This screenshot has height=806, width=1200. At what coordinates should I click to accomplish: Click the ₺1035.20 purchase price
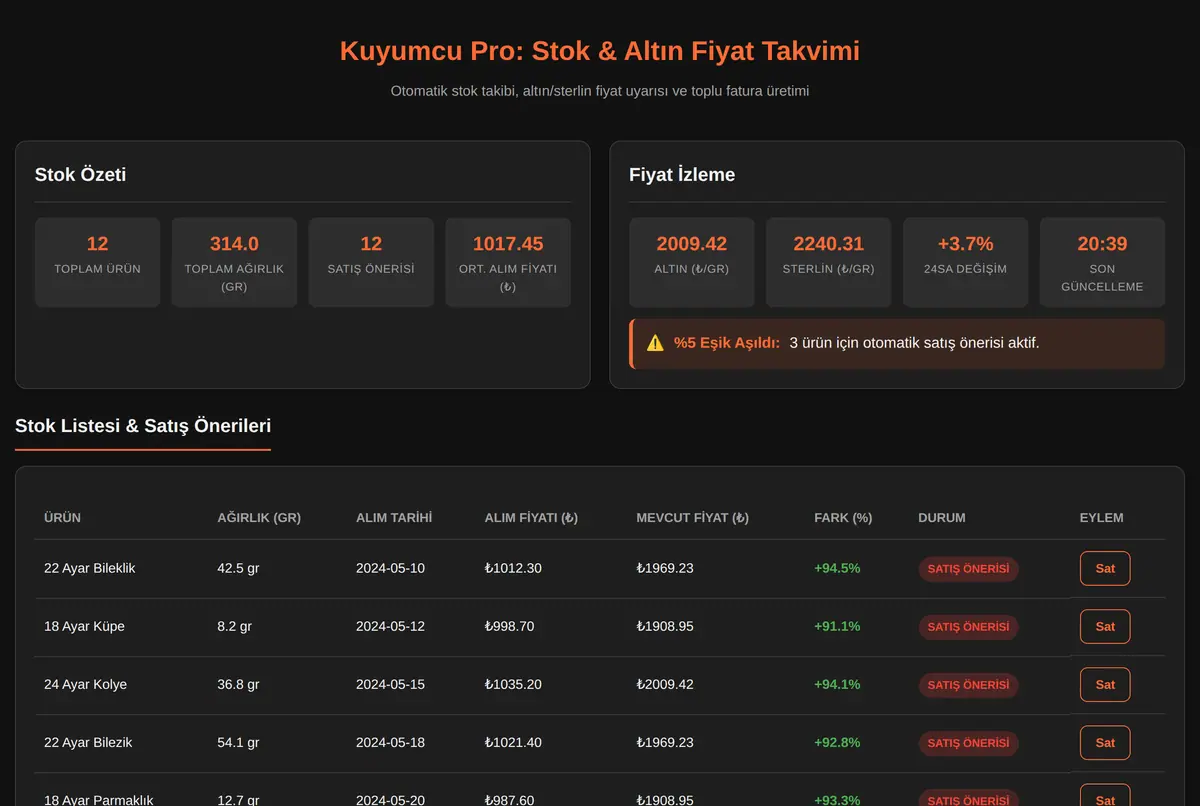[513, 684]
